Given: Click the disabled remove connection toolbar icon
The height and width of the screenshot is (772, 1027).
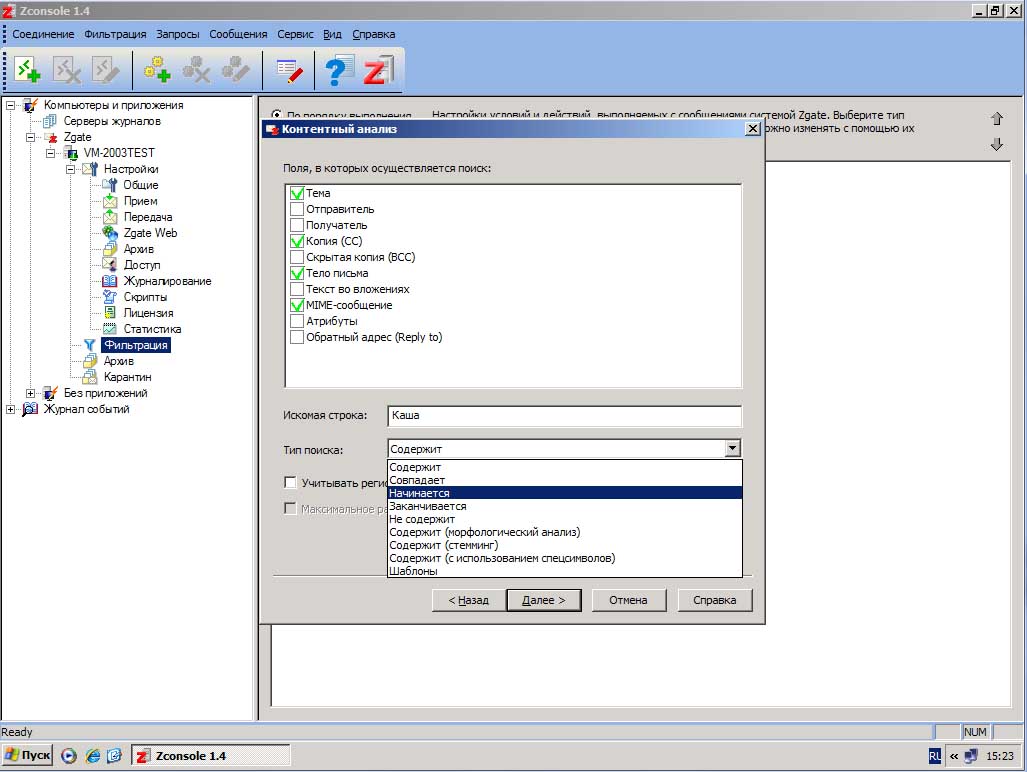Looking at the screenshot, I should pos(67,69).
